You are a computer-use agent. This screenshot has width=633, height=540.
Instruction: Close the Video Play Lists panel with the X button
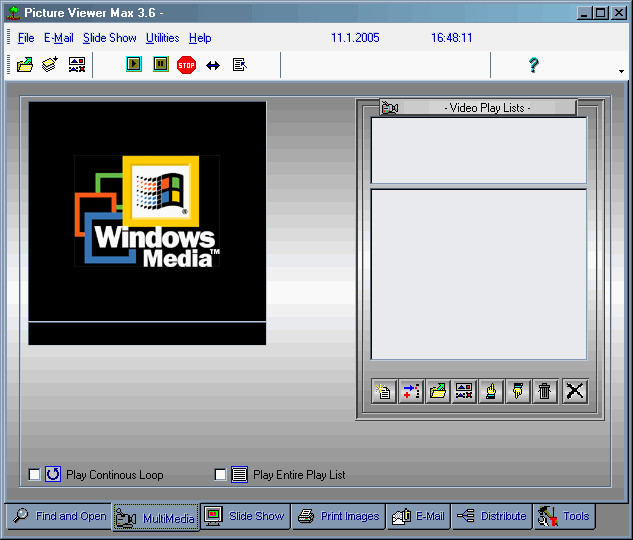(x=575, y=391)
